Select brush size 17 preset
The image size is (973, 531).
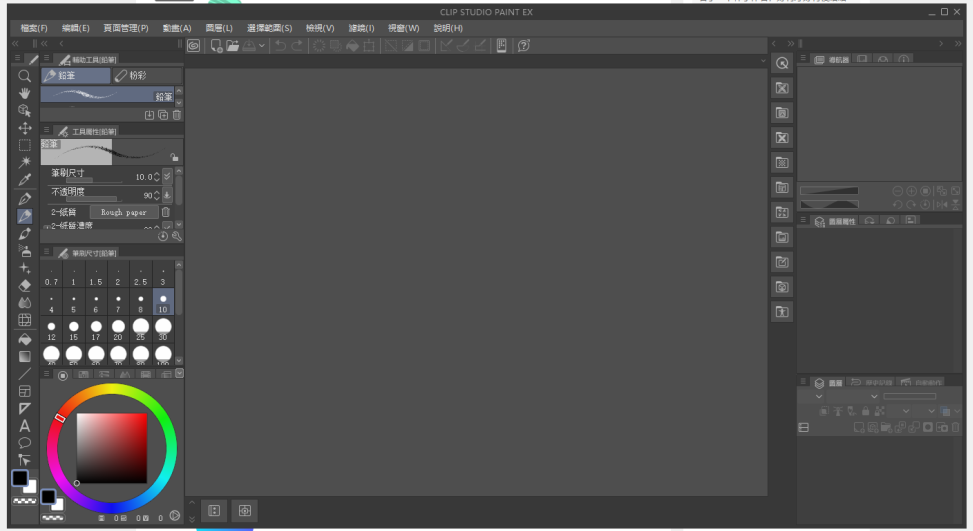tap(96, 329)
